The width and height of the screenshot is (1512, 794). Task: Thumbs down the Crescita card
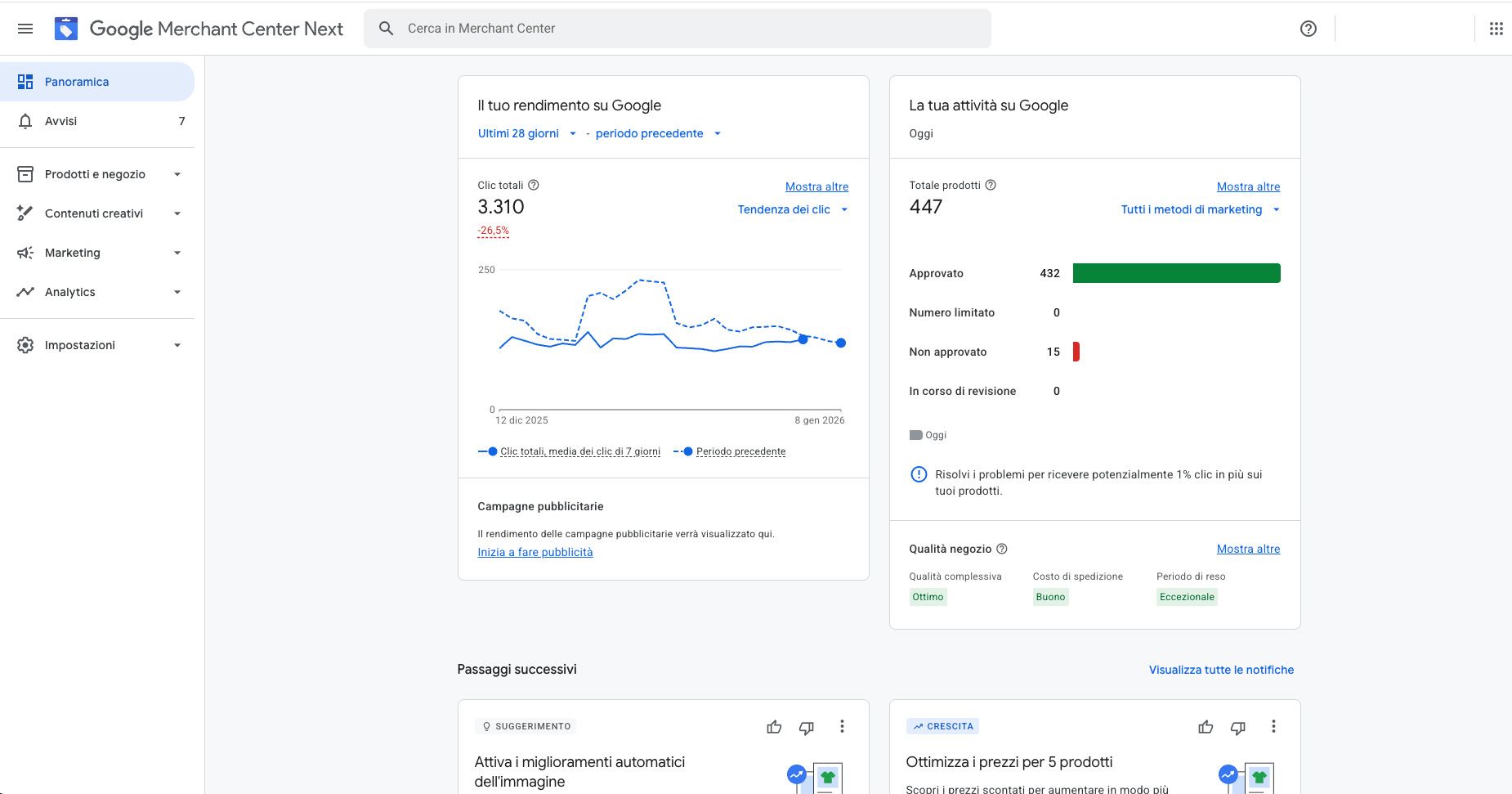(1238, 727)
